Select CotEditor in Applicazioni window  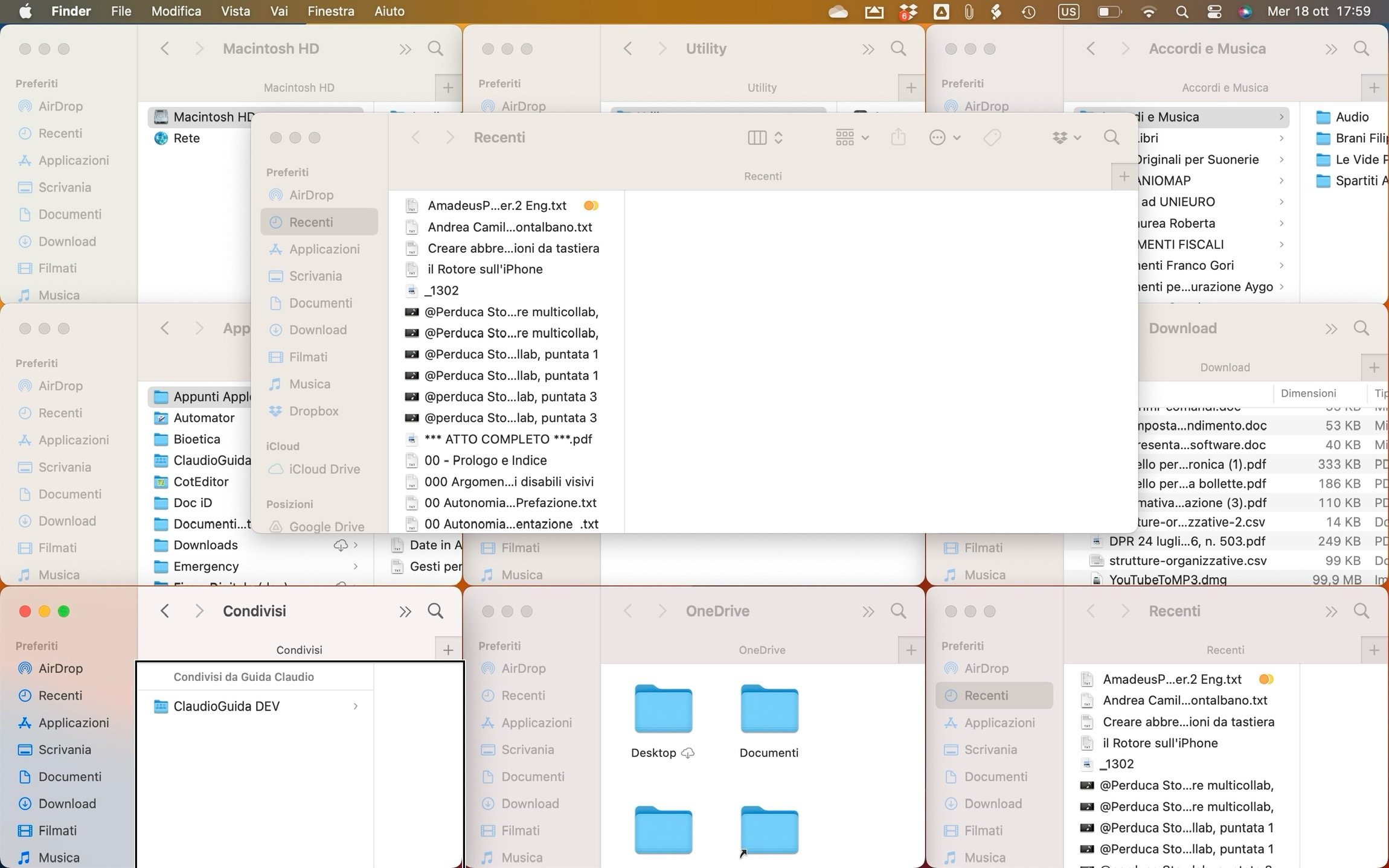[200, 482]
